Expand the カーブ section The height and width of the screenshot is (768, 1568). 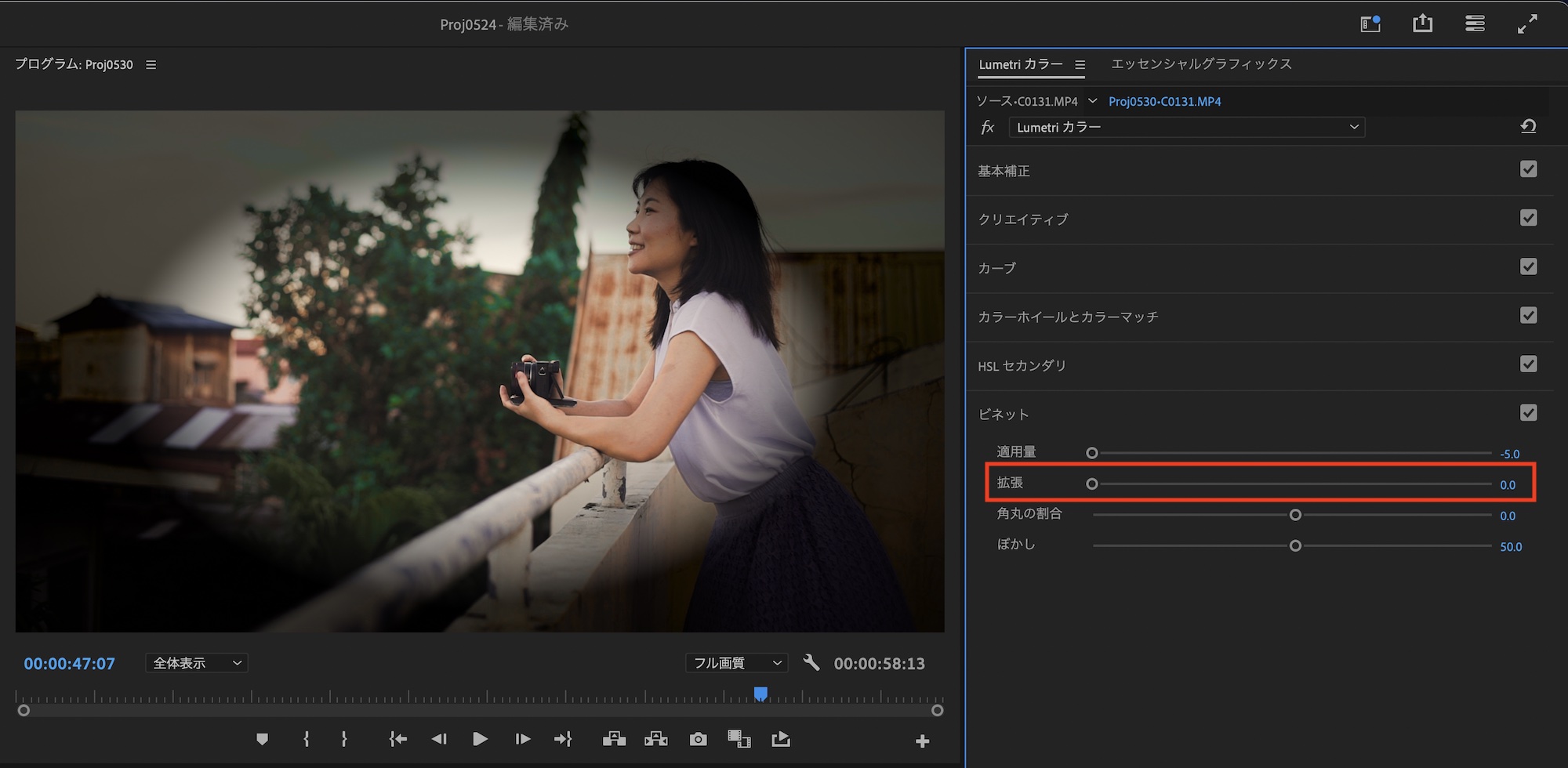tap(996, 268)
